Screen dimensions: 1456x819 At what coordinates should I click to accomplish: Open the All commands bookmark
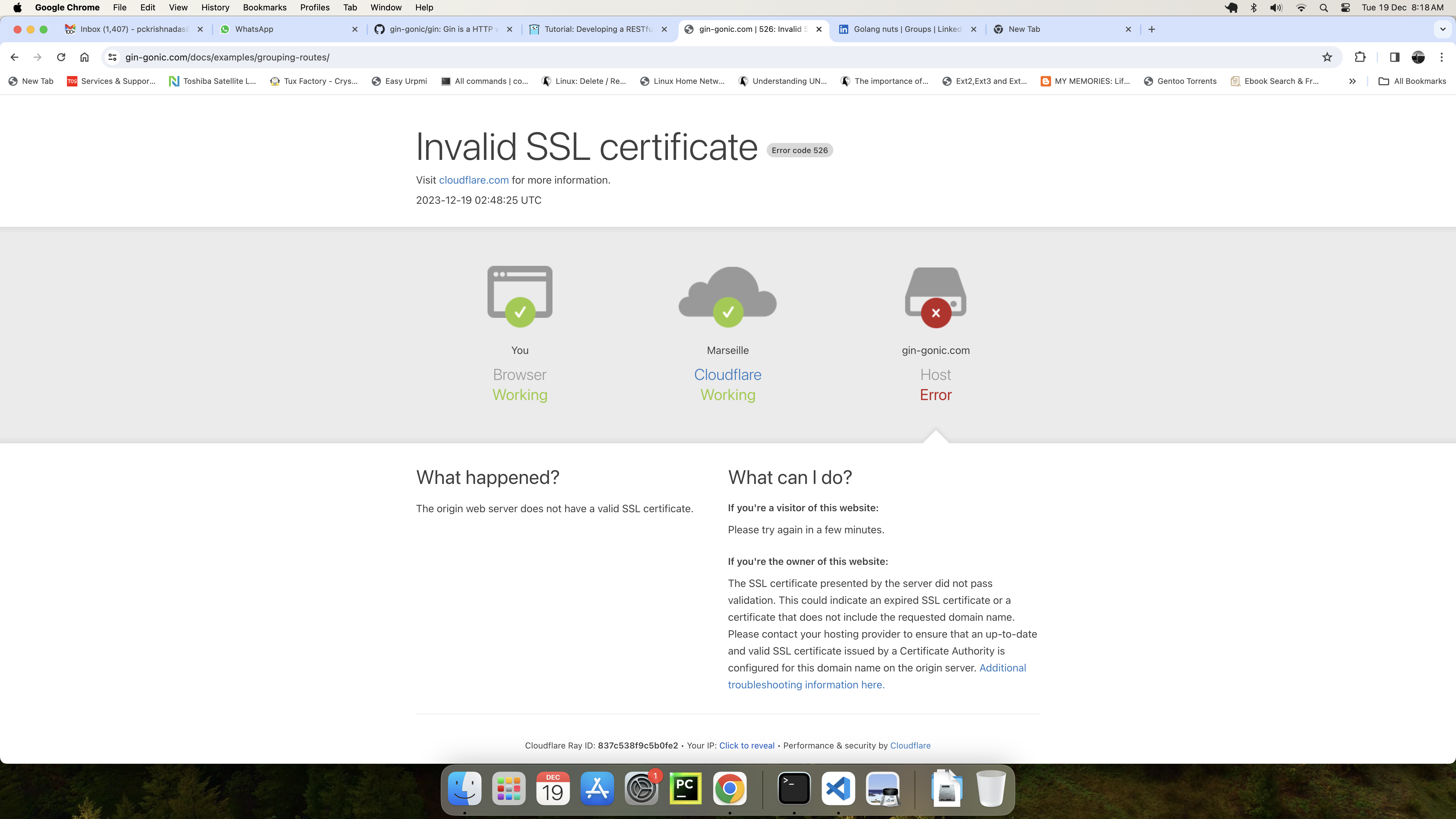click(x=485, y=81)
